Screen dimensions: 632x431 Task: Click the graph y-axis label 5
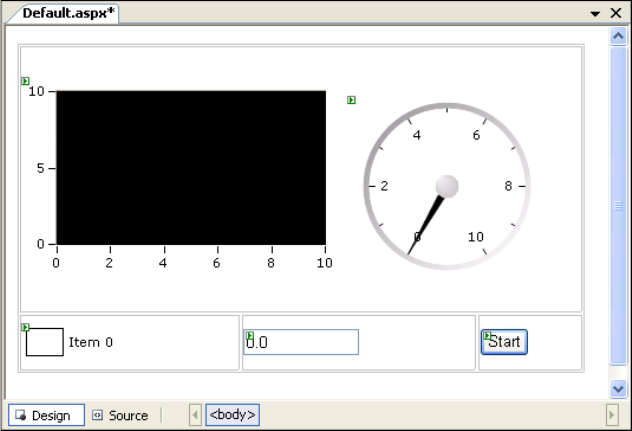[41, 168]
